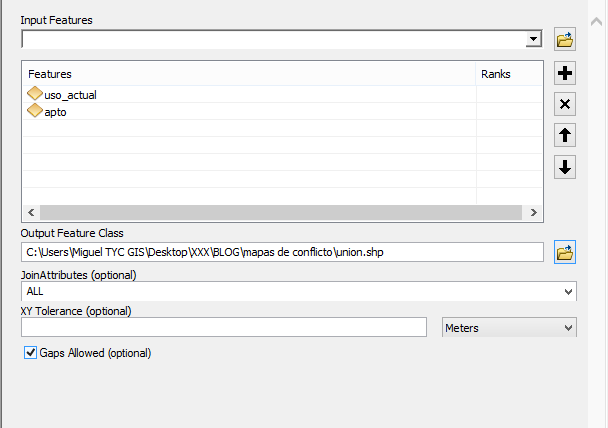Expand the Input Features dropdown arrow
The height and width of the screenshot is (428, 608).
pos(534,39)
